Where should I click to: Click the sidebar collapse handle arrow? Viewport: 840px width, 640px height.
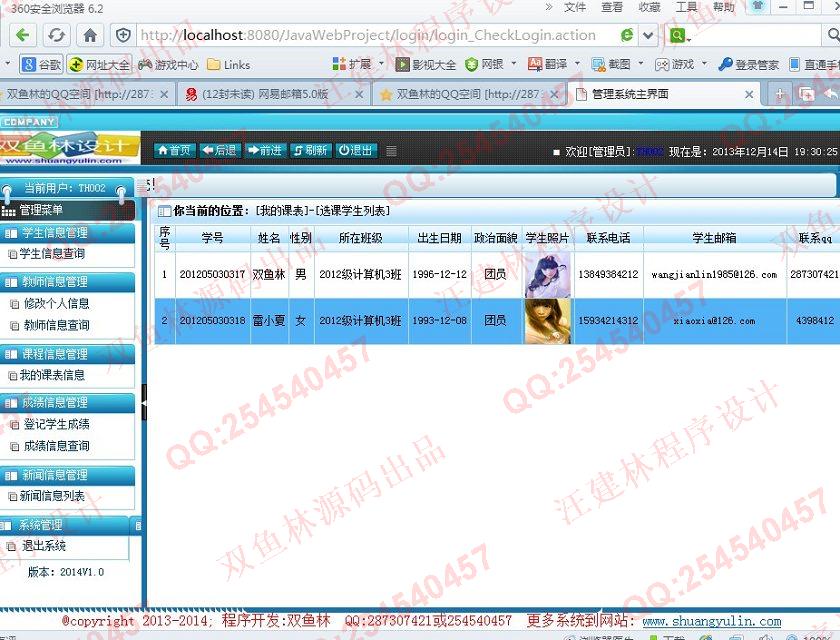(144, 402)
